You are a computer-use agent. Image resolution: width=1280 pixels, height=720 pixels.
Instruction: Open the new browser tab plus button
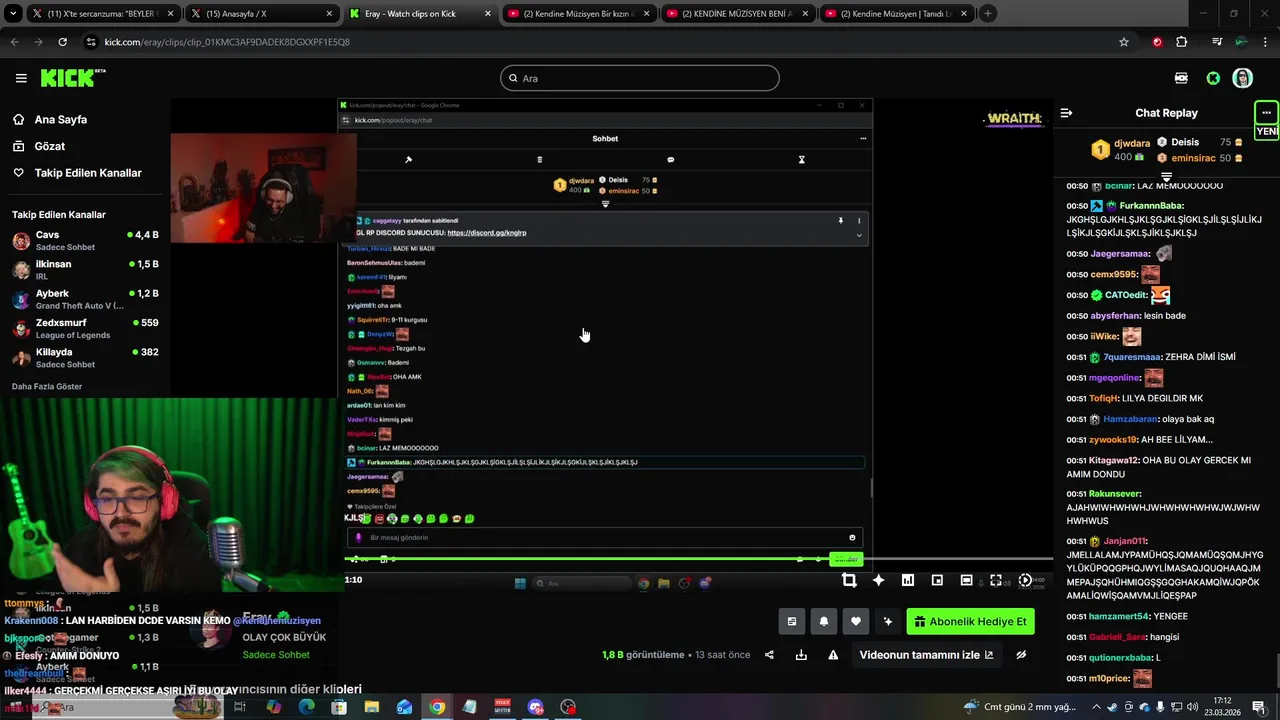click(x=988, y=14)
